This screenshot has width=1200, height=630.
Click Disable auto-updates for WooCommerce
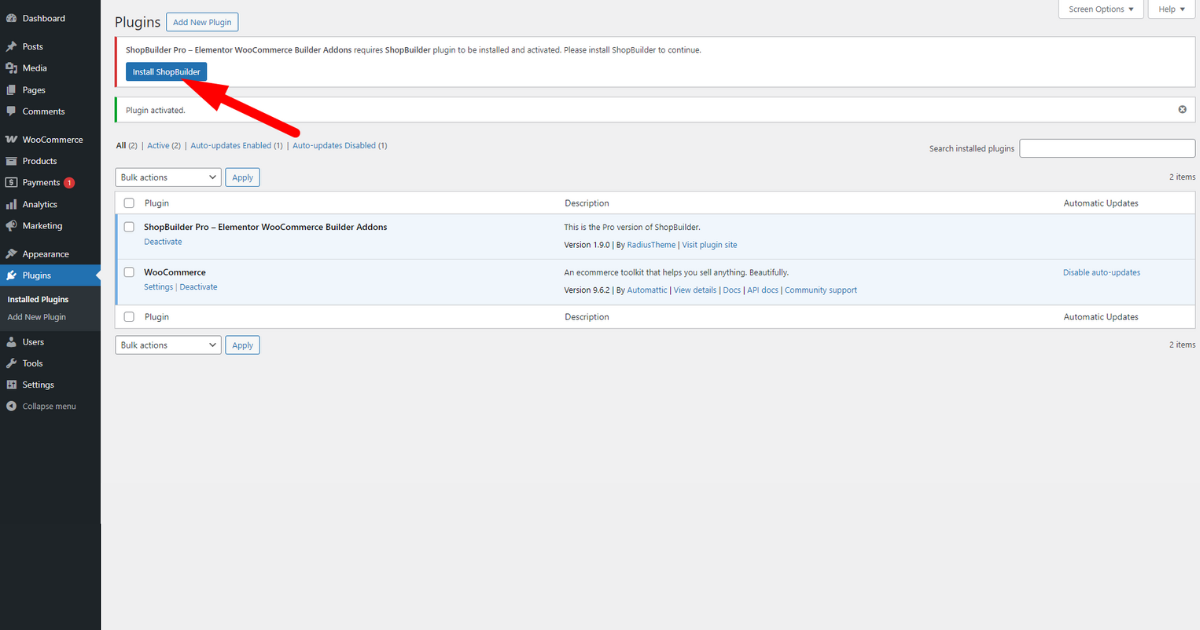[x=1101, y=272]
